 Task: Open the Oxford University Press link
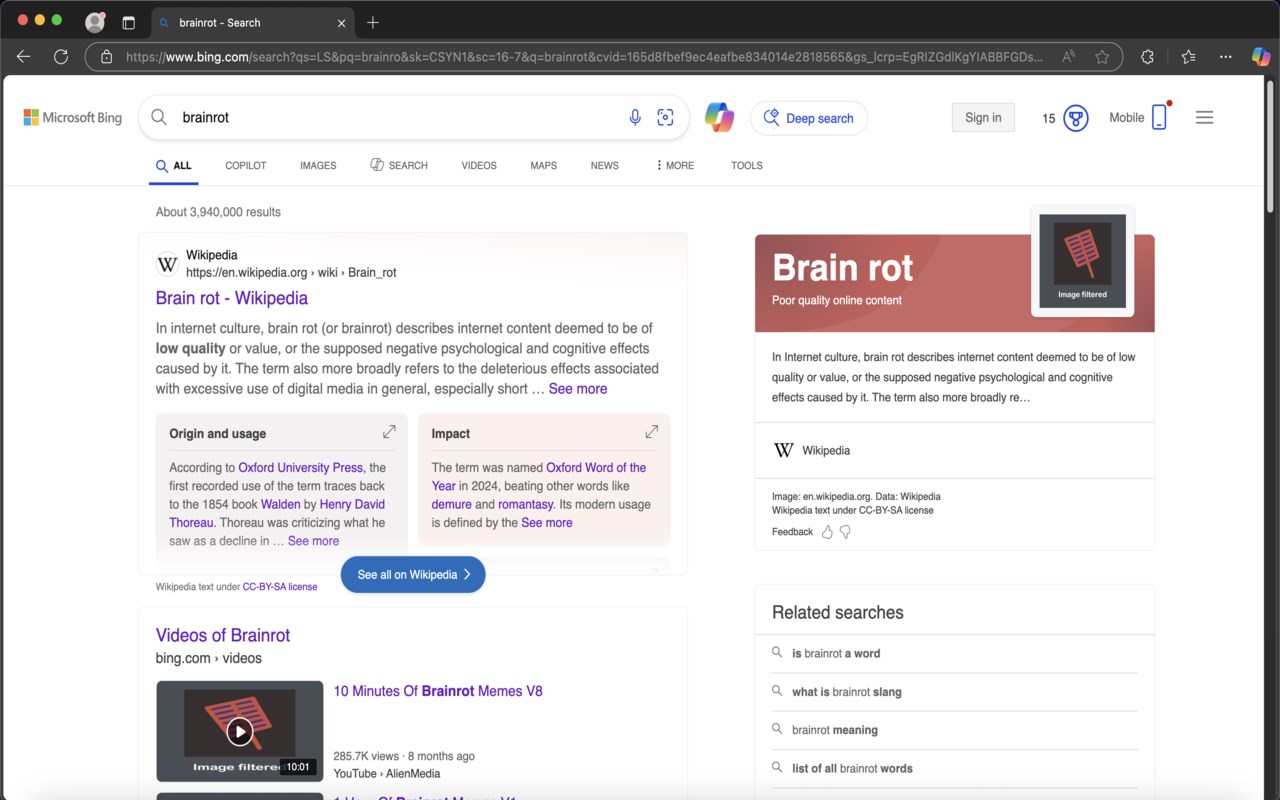tap(301, 467)
